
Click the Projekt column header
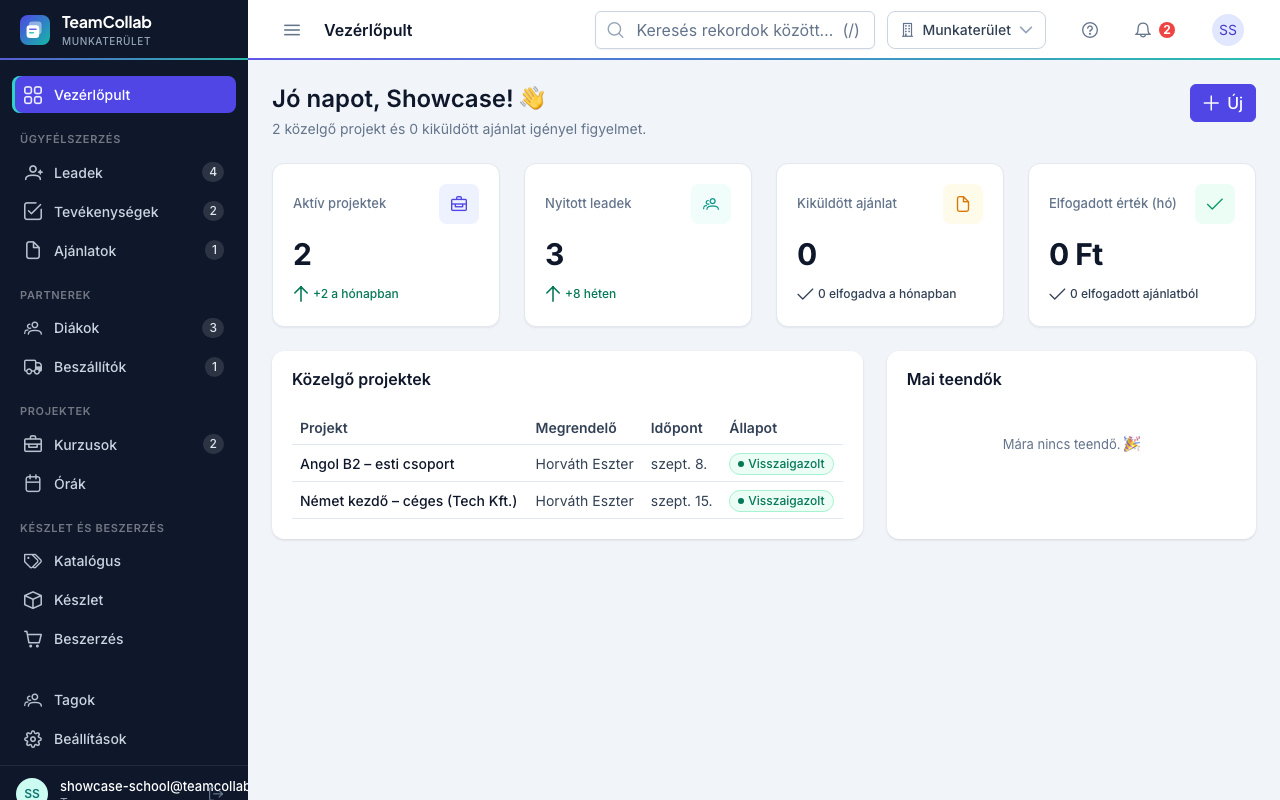click(x=324, y=428)
